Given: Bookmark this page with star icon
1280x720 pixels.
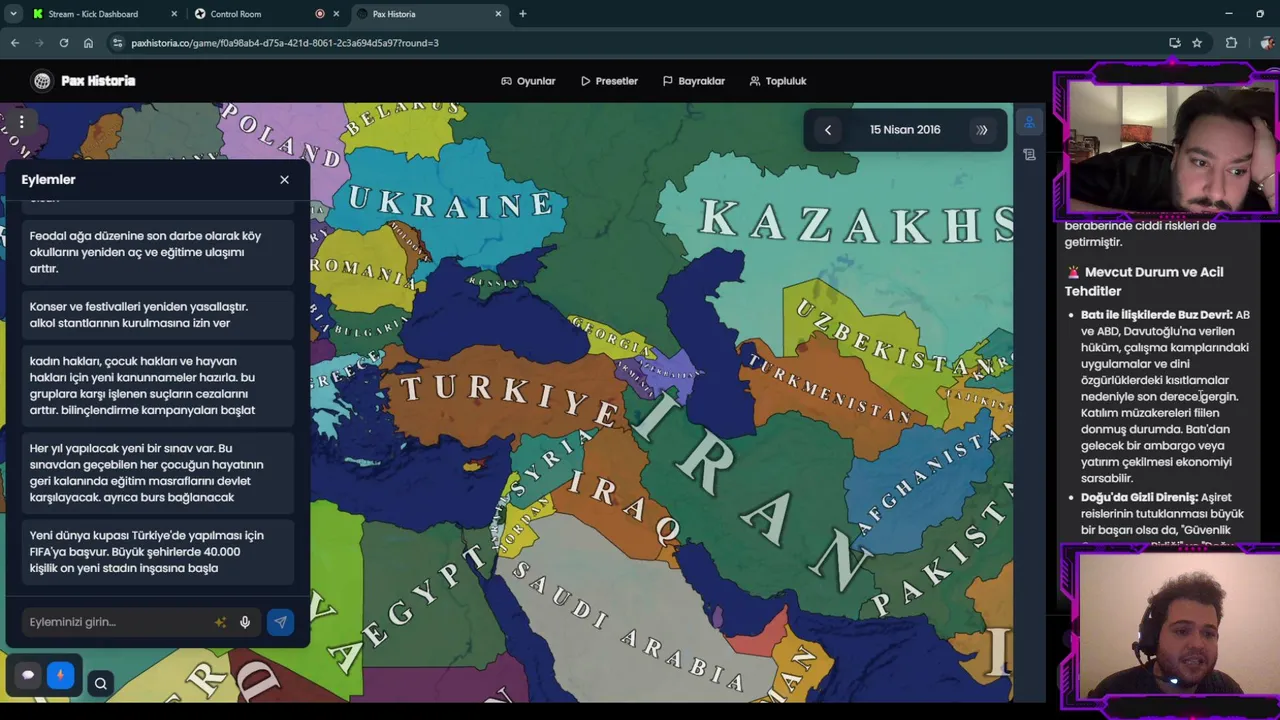Looking at the screenshot, I should click(1197, 43).
